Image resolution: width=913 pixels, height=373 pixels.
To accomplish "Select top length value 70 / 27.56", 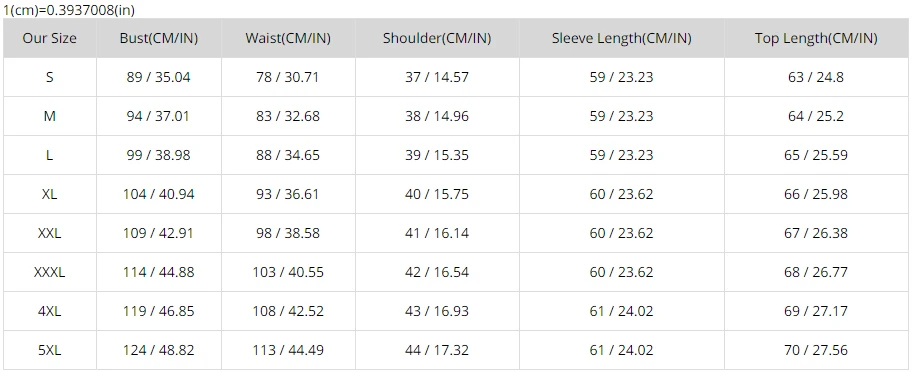I will point(816,350).
